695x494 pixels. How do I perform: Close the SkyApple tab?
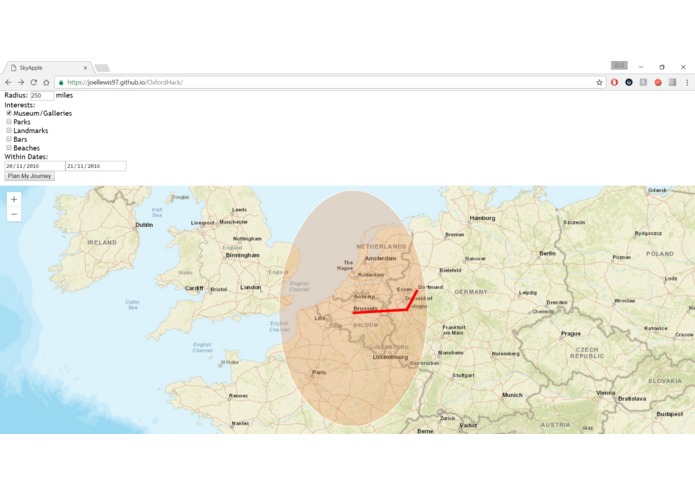(x=85, y=68)
